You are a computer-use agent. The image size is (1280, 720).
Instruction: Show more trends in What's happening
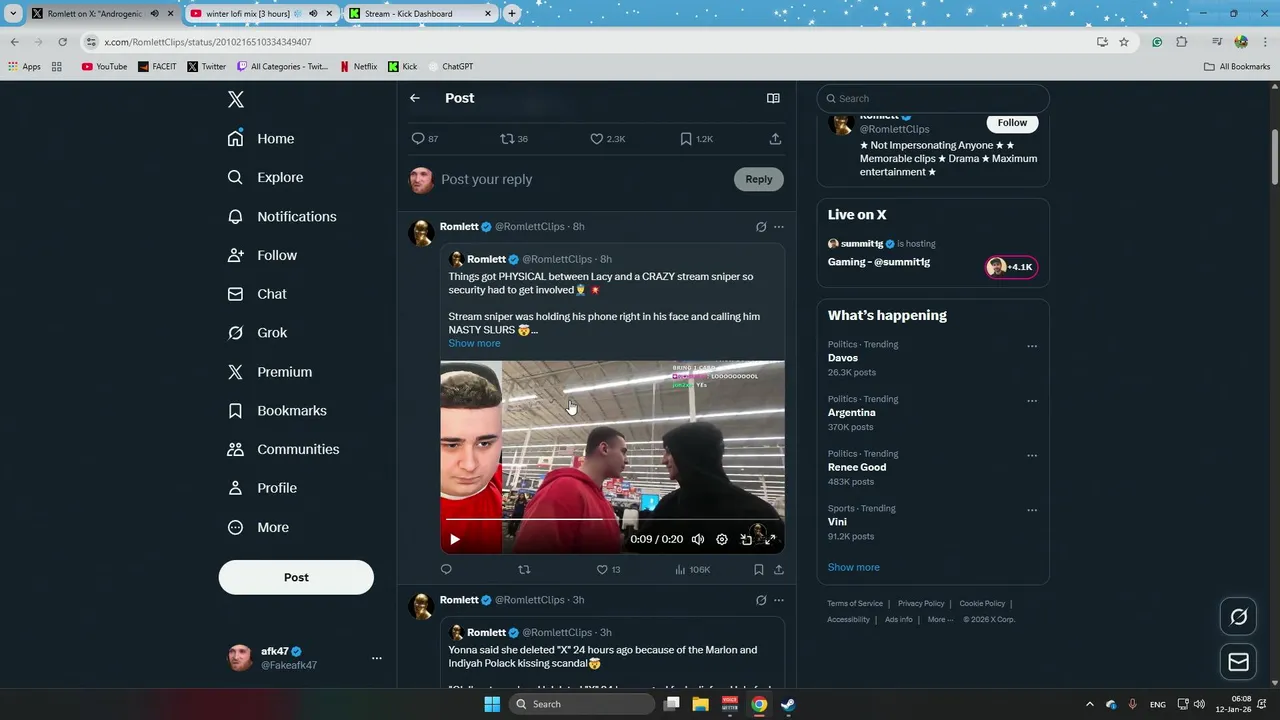(853, 567)
